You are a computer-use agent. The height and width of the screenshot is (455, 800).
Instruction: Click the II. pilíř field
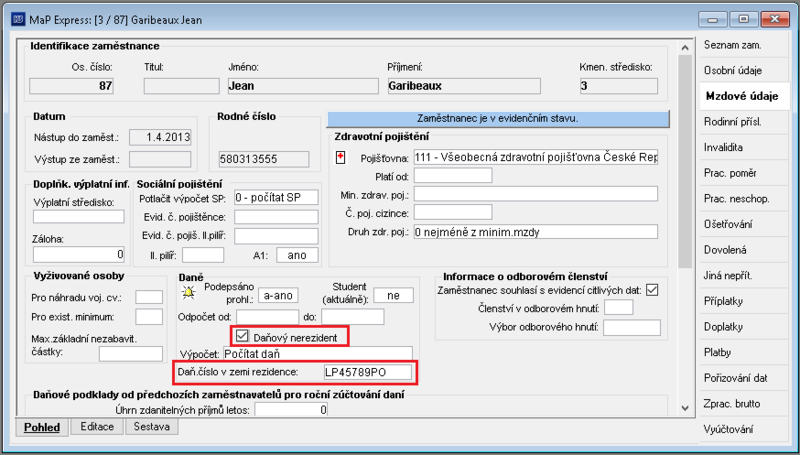(203, 255)
